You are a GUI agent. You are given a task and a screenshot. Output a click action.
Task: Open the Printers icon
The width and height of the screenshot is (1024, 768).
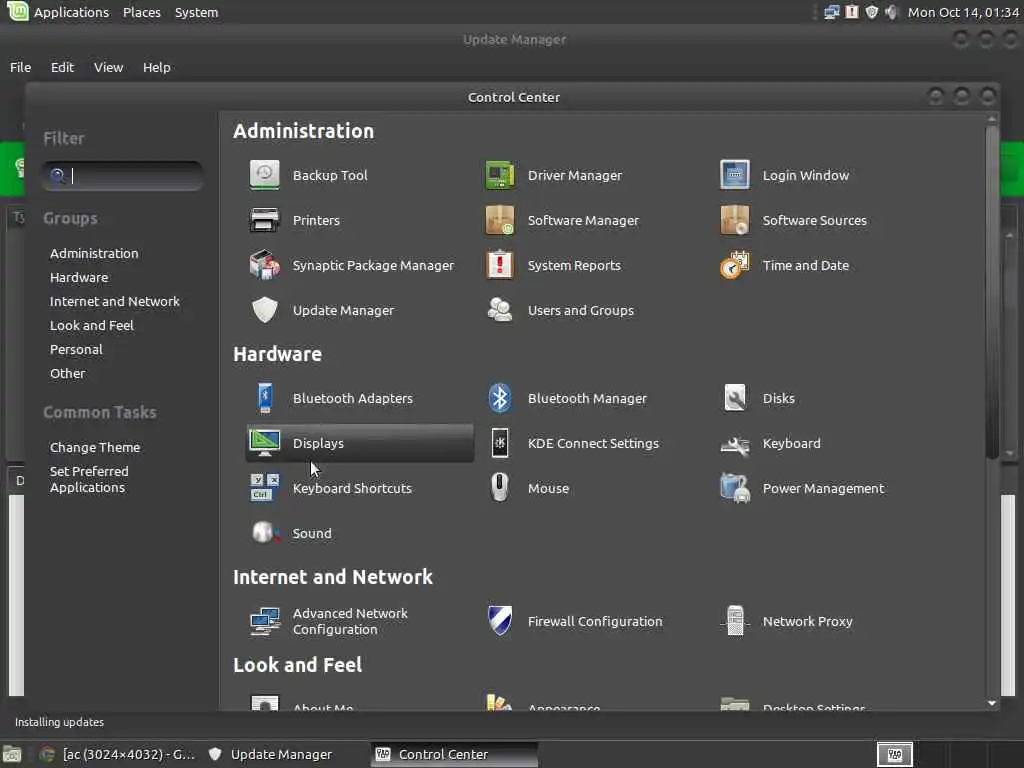(x=264, y=220)
